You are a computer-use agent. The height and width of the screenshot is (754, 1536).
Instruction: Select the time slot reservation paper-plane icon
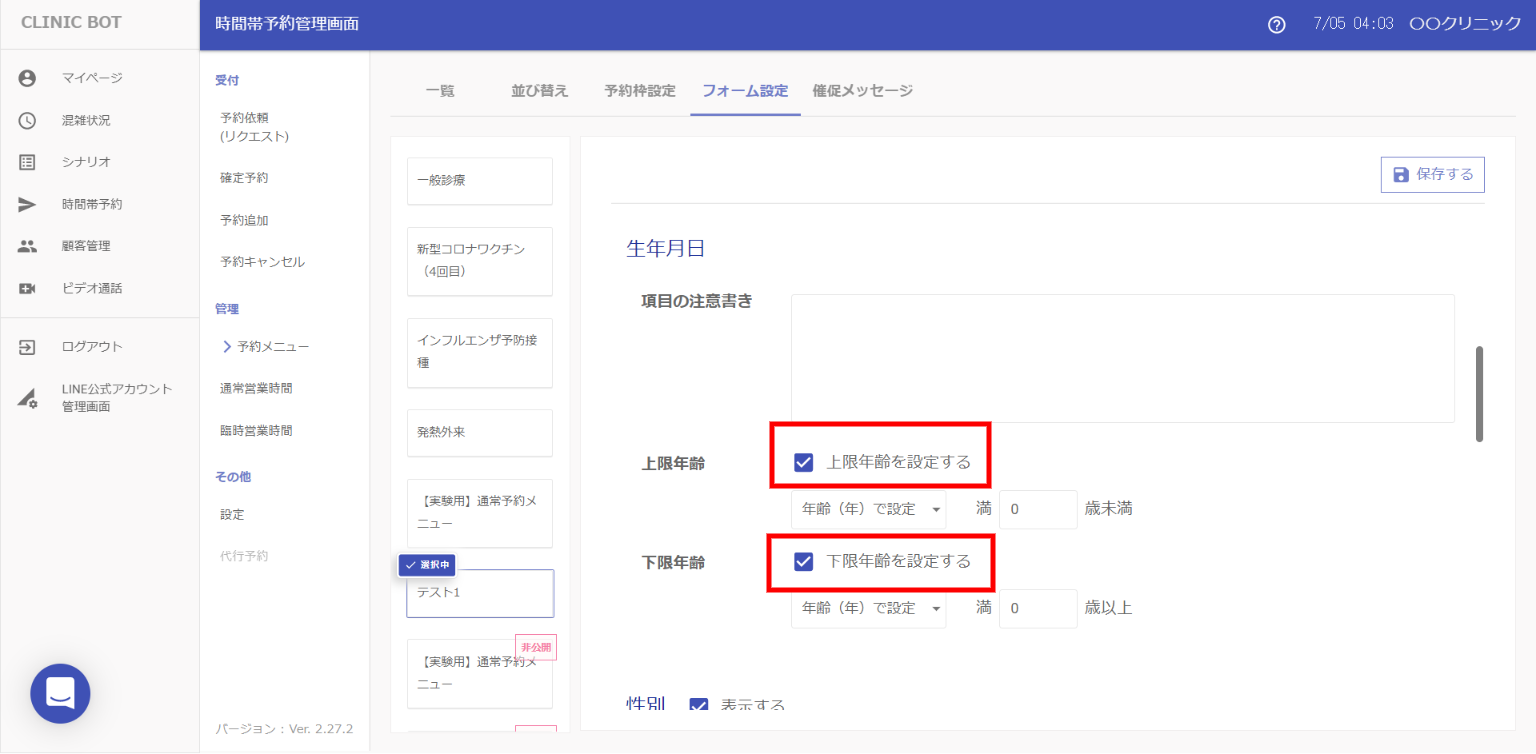click(27, 204)
